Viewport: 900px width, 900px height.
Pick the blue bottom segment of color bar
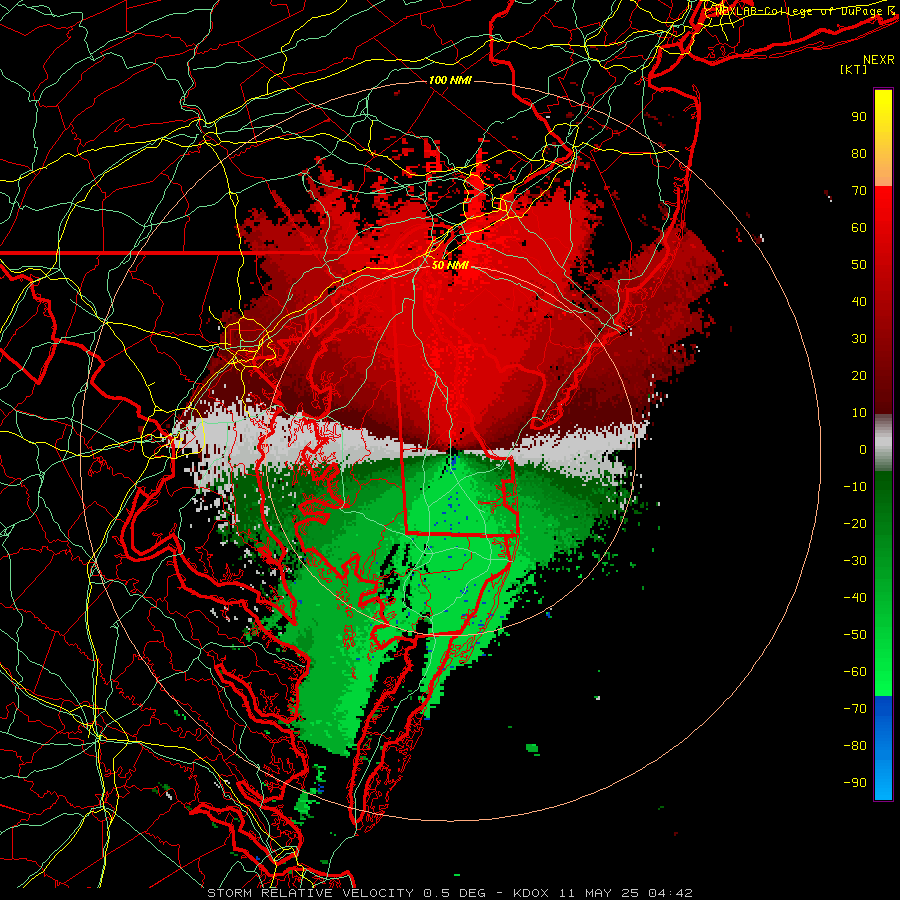[x=883, y=748]
